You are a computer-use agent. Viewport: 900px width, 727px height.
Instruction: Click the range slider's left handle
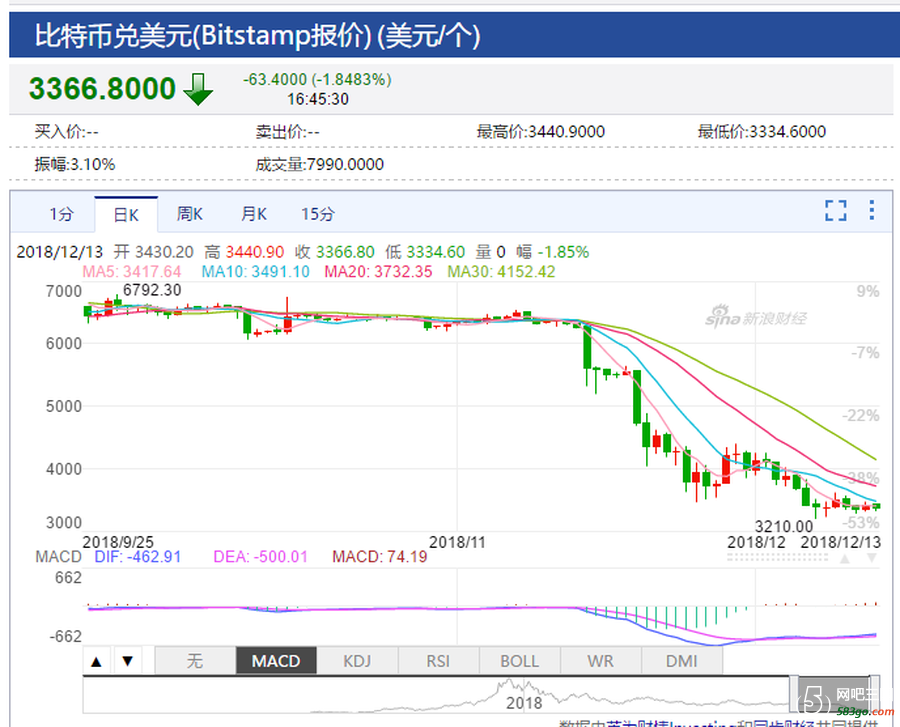coord(794,695)
